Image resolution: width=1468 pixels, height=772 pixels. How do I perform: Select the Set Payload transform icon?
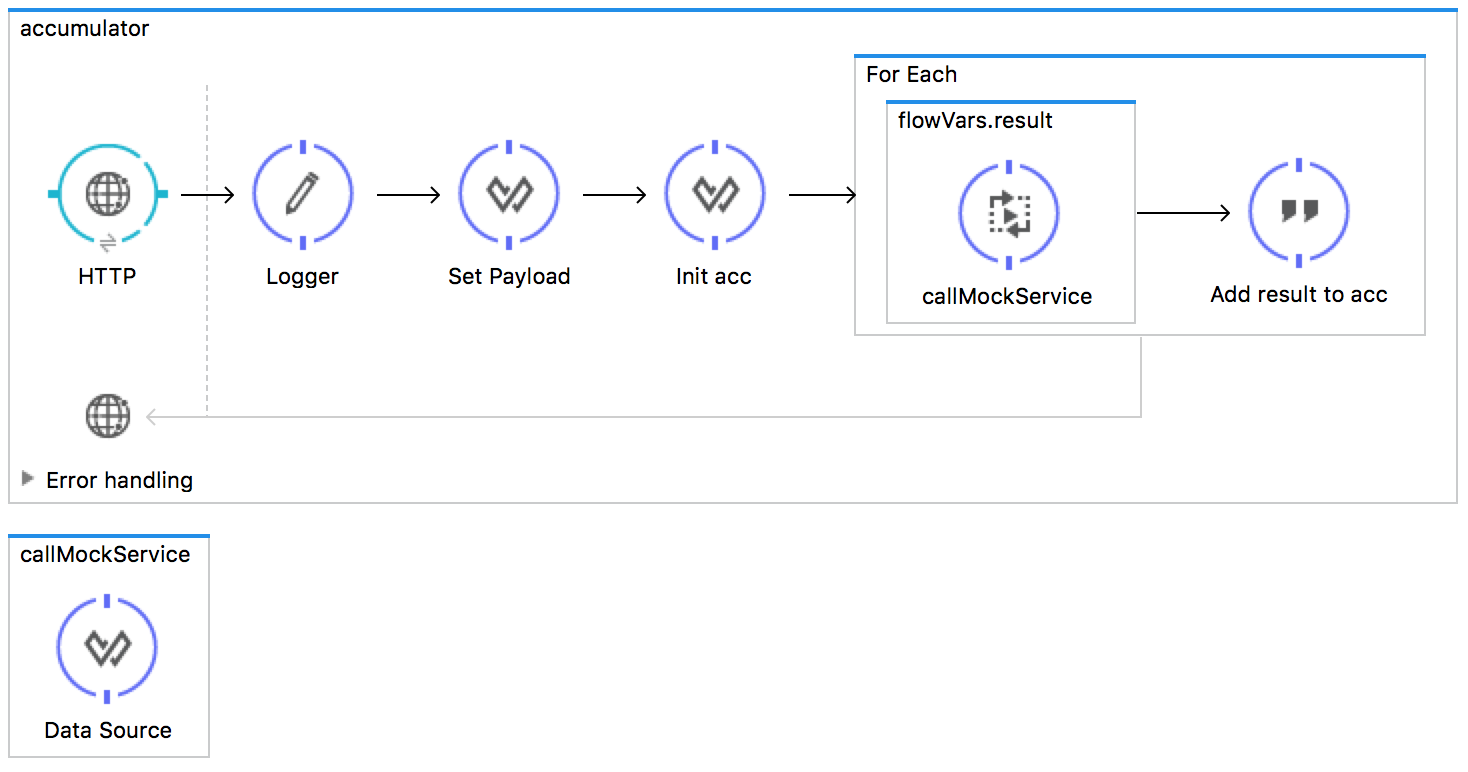click(509, 194)
